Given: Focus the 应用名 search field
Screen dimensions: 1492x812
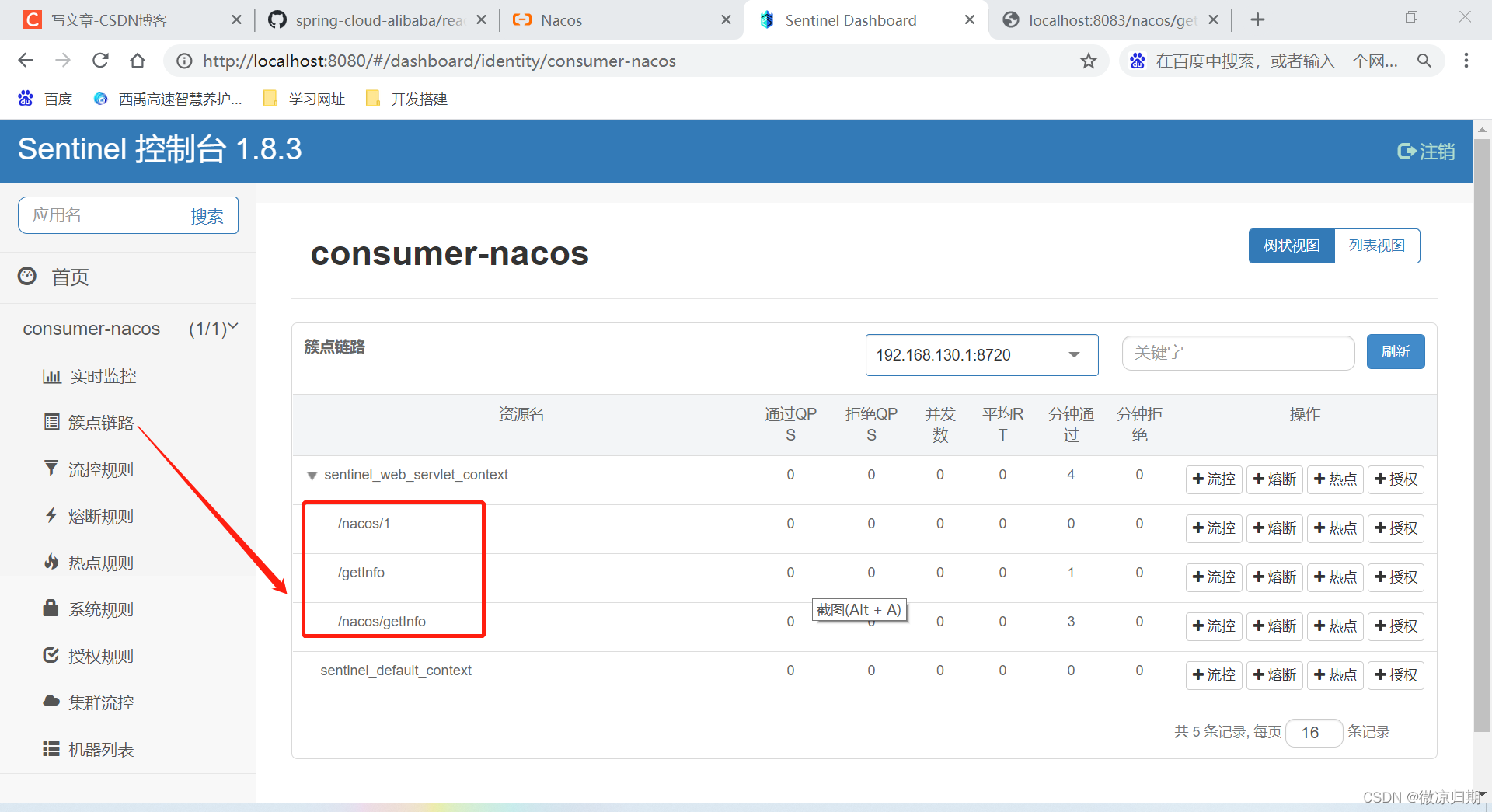Looking at the screenshot, I should pyautogui.click(x=97, y=215).
